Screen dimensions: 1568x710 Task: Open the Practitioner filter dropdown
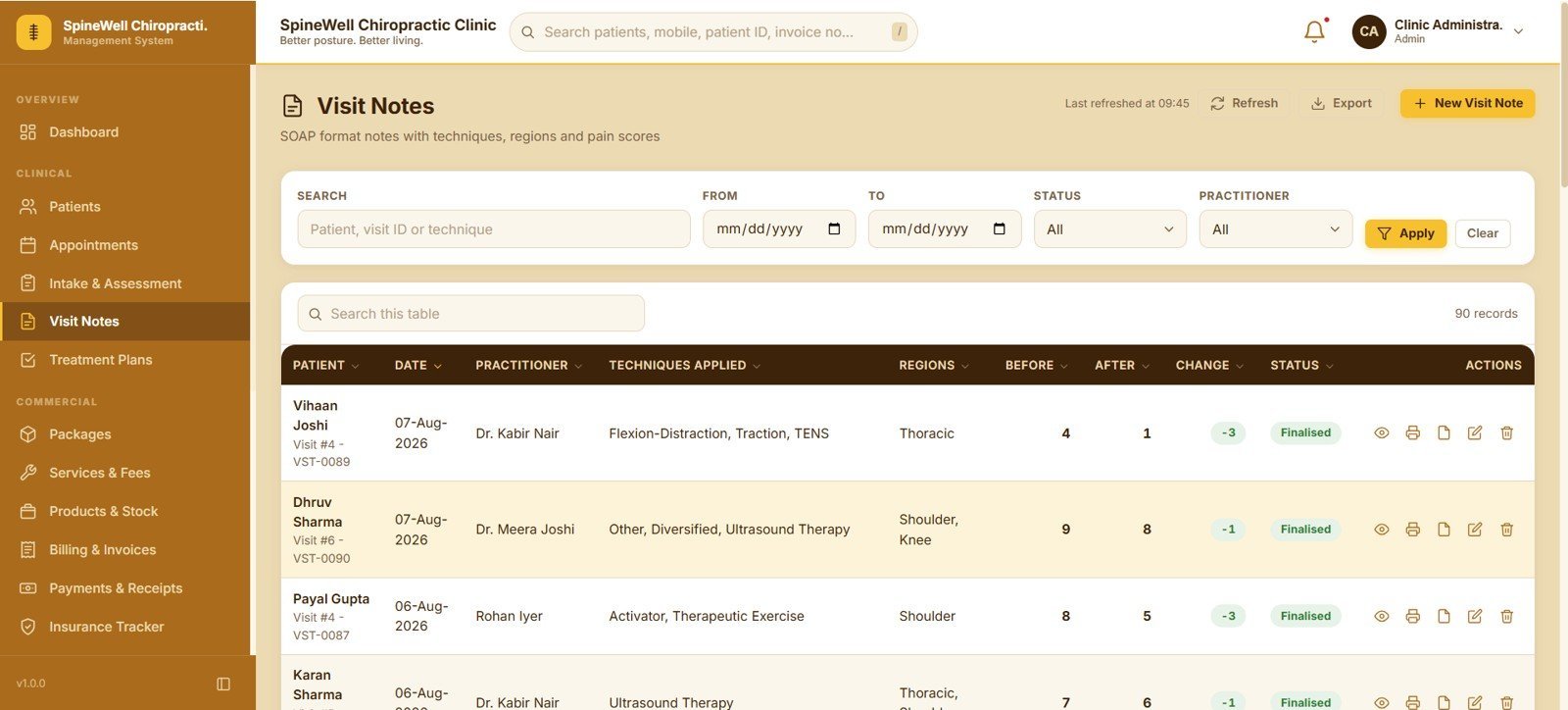click(1275, 229)
